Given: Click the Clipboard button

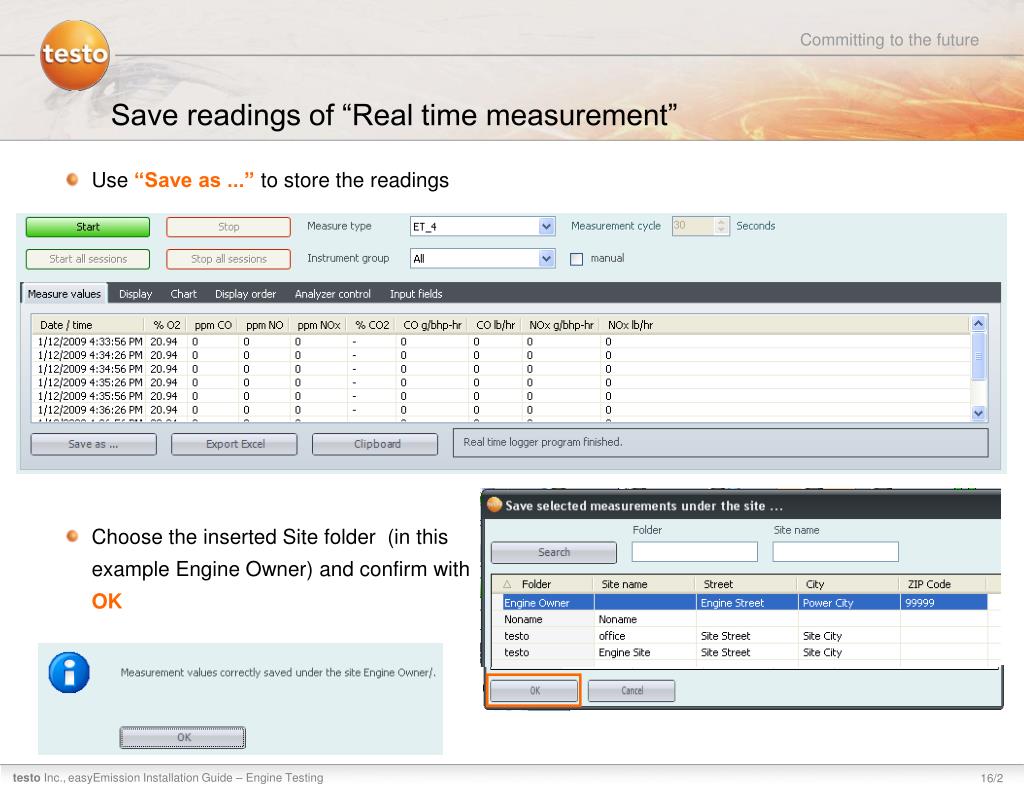Looking at the screenshot, I should [x=376, y=444].
